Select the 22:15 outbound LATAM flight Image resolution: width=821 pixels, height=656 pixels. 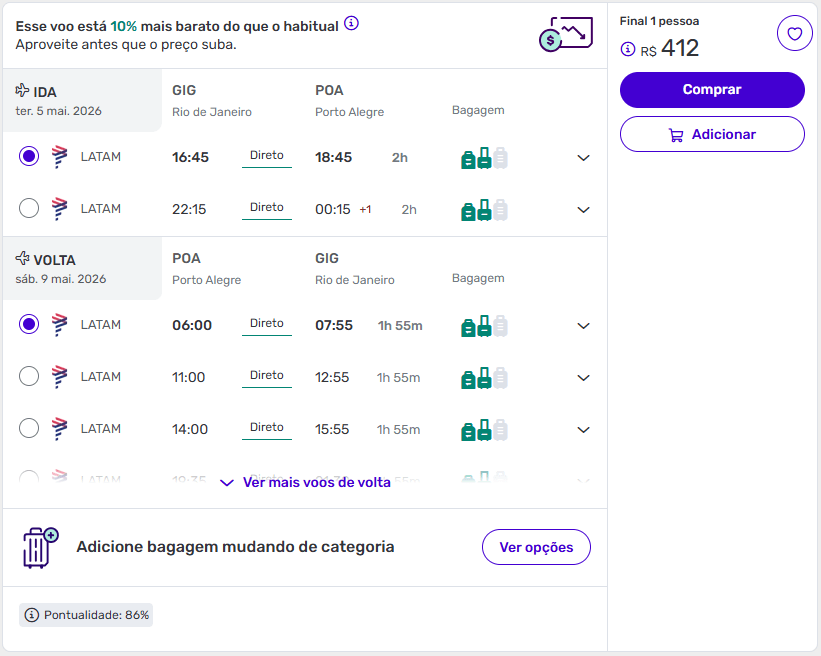[29, 209]
